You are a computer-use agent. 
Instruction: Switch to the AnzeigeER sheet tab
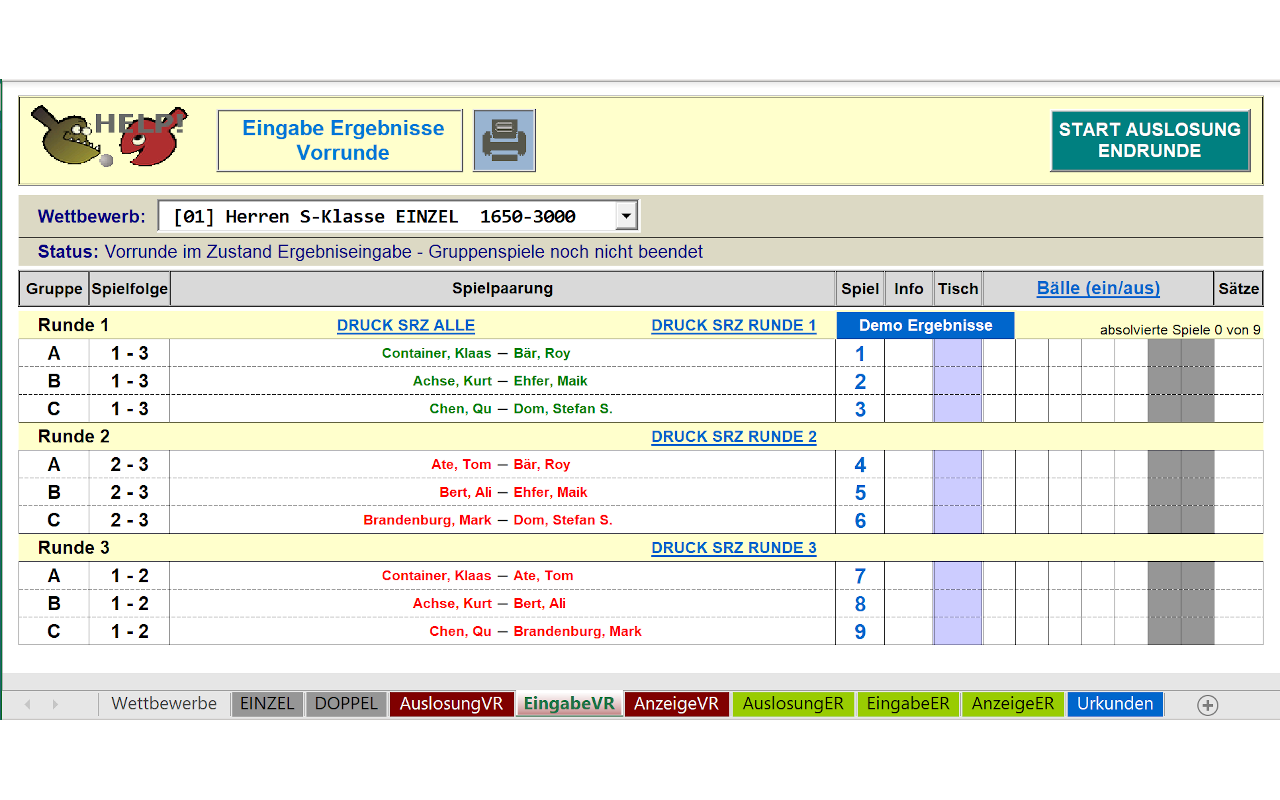pos(1012,704)
